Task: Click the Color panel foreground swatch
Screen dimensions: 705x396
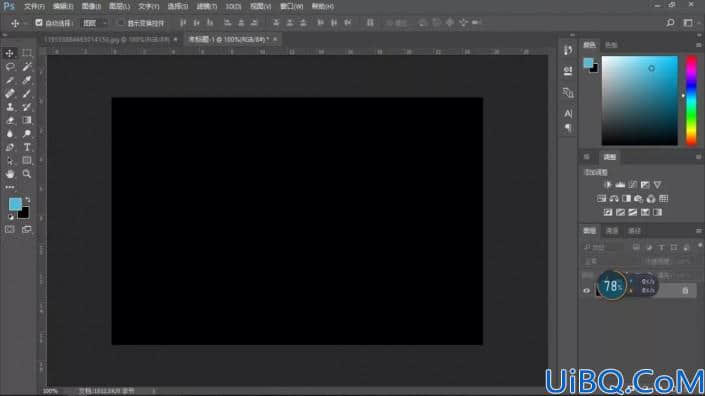Action: (x=588, y=63)
